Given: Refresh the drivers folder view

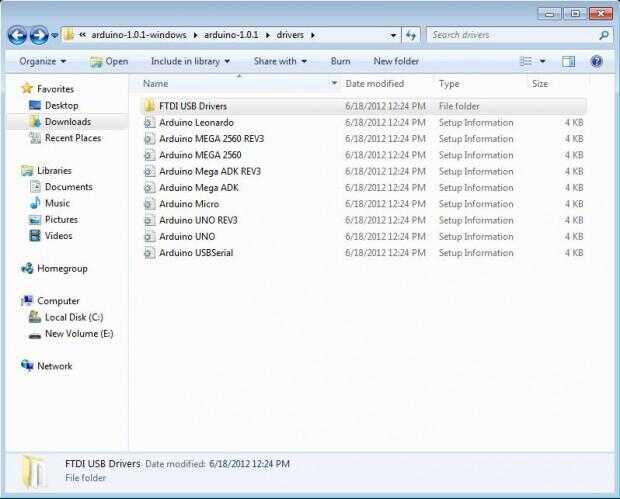Looking at the screenshot, I should click(x=411, y=35).
